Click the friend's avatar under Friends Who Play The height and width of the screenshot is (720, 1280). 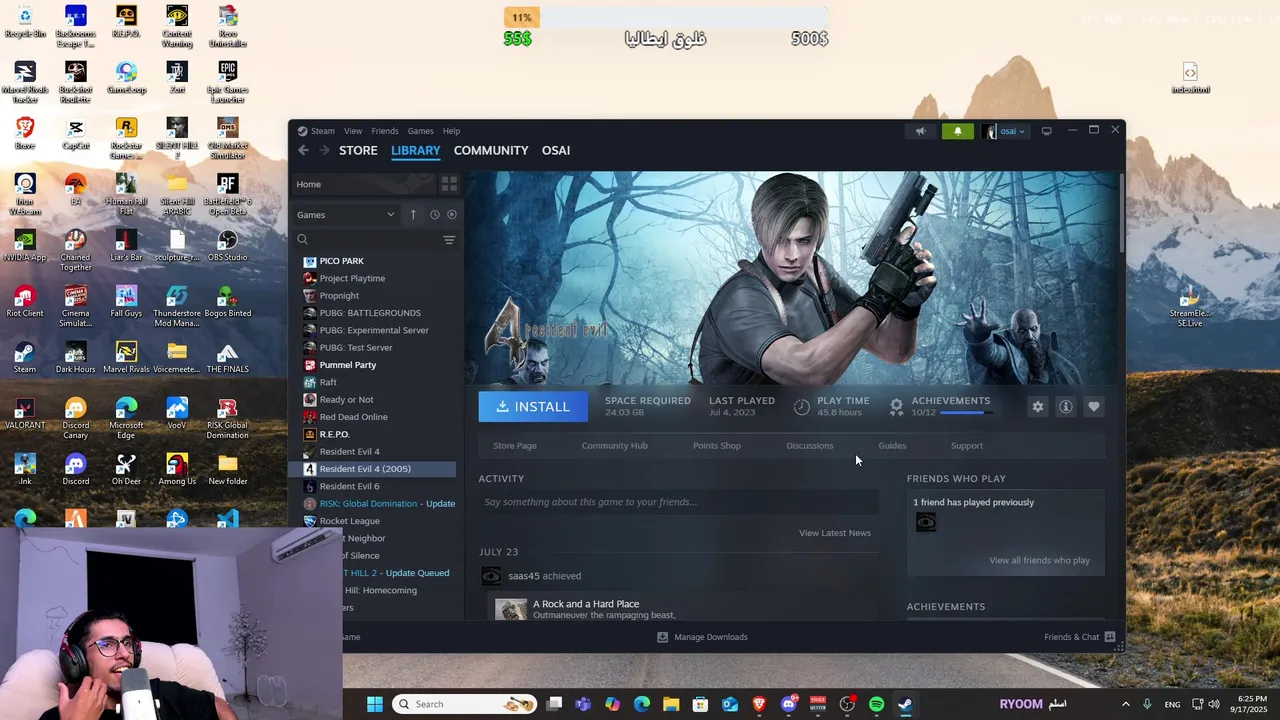(x=926, y=522)
